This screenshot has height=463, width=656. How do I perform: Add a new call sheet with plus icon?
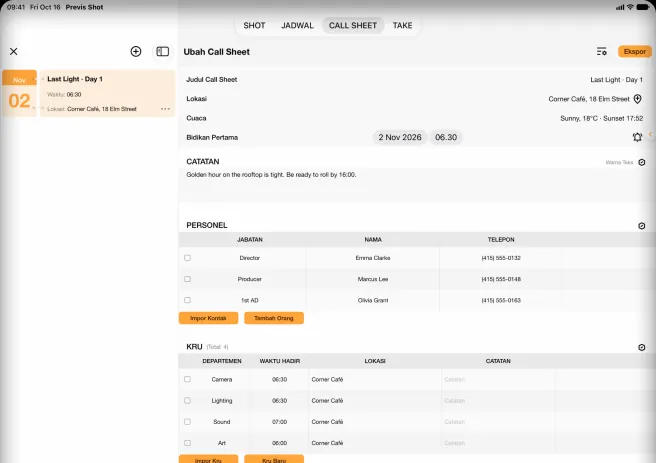click(x=136, y=51)
